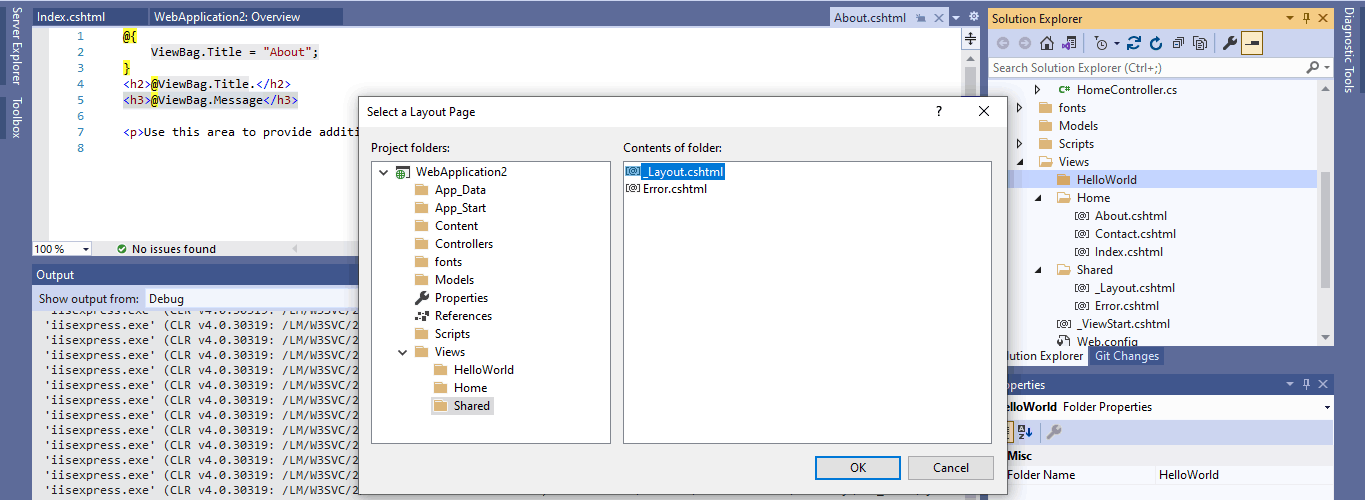Click No issues found status icon

click(121, 249)
